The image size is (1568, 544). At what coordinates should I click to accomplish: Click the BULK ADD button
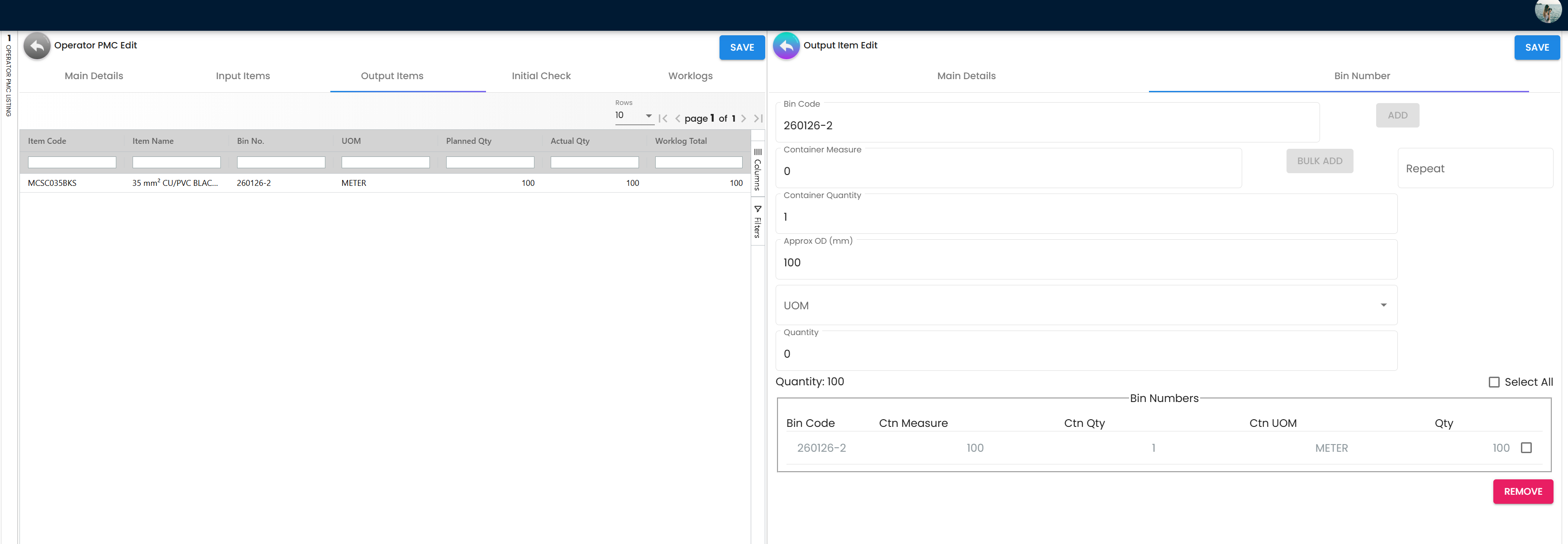[x=1320, y=161]
